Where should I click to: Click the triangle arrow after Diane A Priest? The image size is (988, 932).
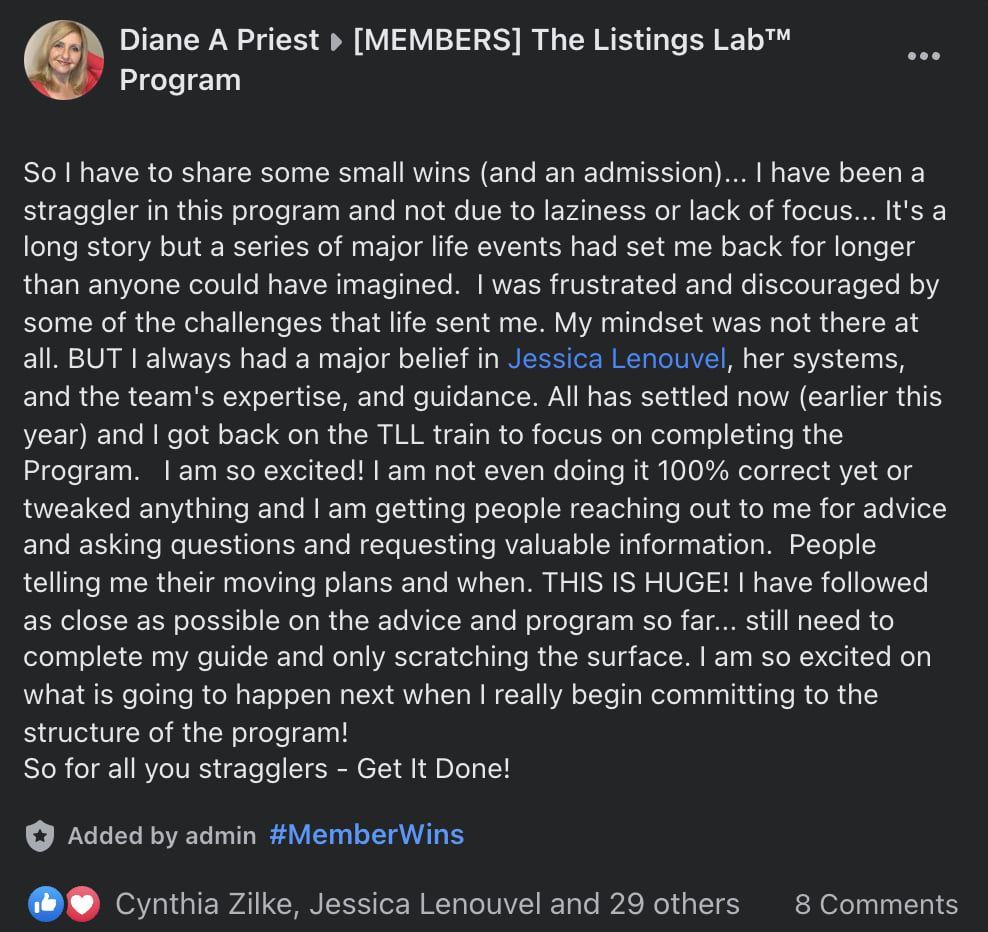(x=336, y=42)
